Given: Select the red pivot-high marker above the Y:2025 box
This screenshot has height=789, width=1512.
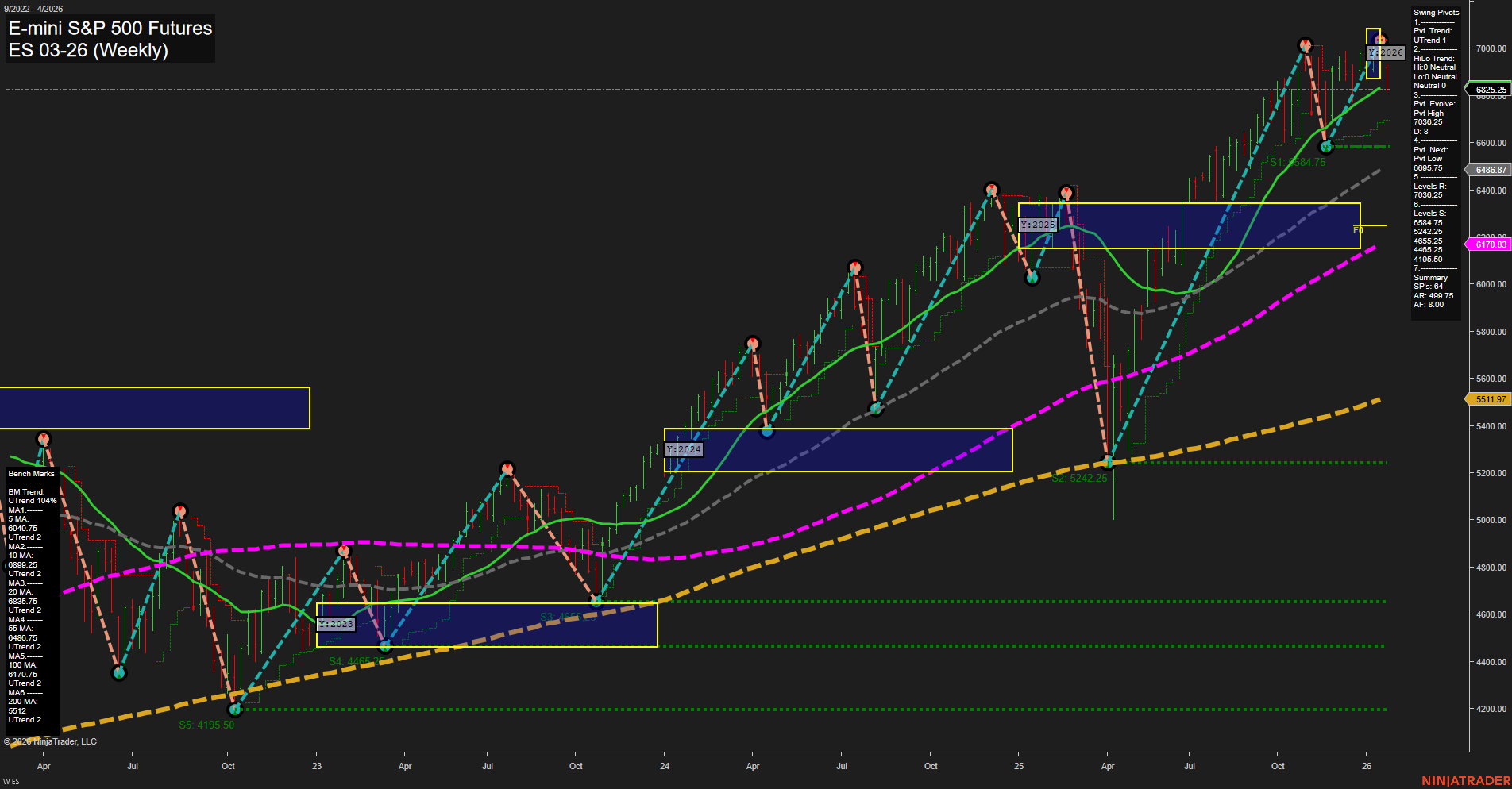Looking at the screenshot, I should point(1066,191).
